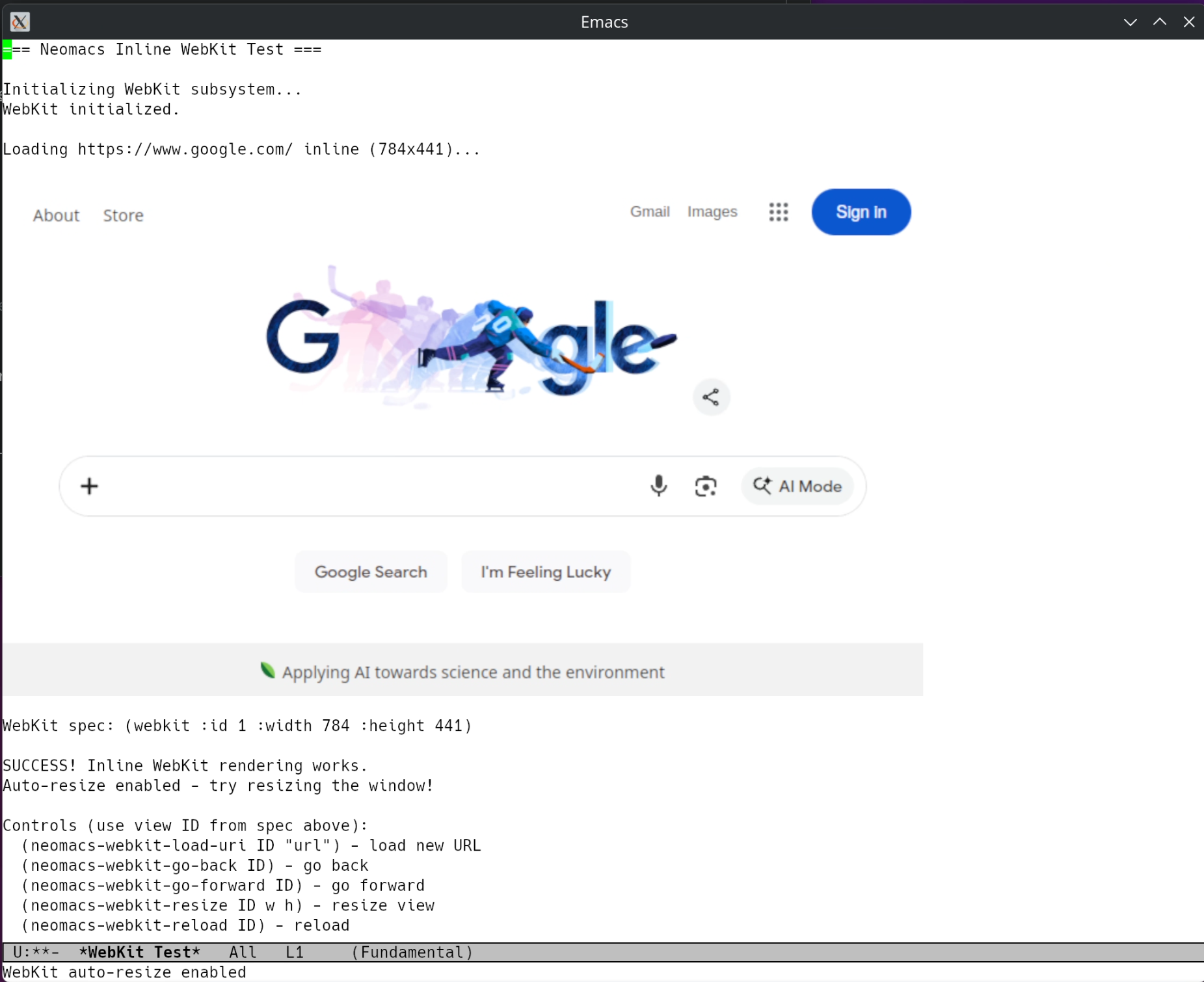Click the green leaf icon in banner
1204x982 pixels.
pyautogui.click(x=267, y=670)
